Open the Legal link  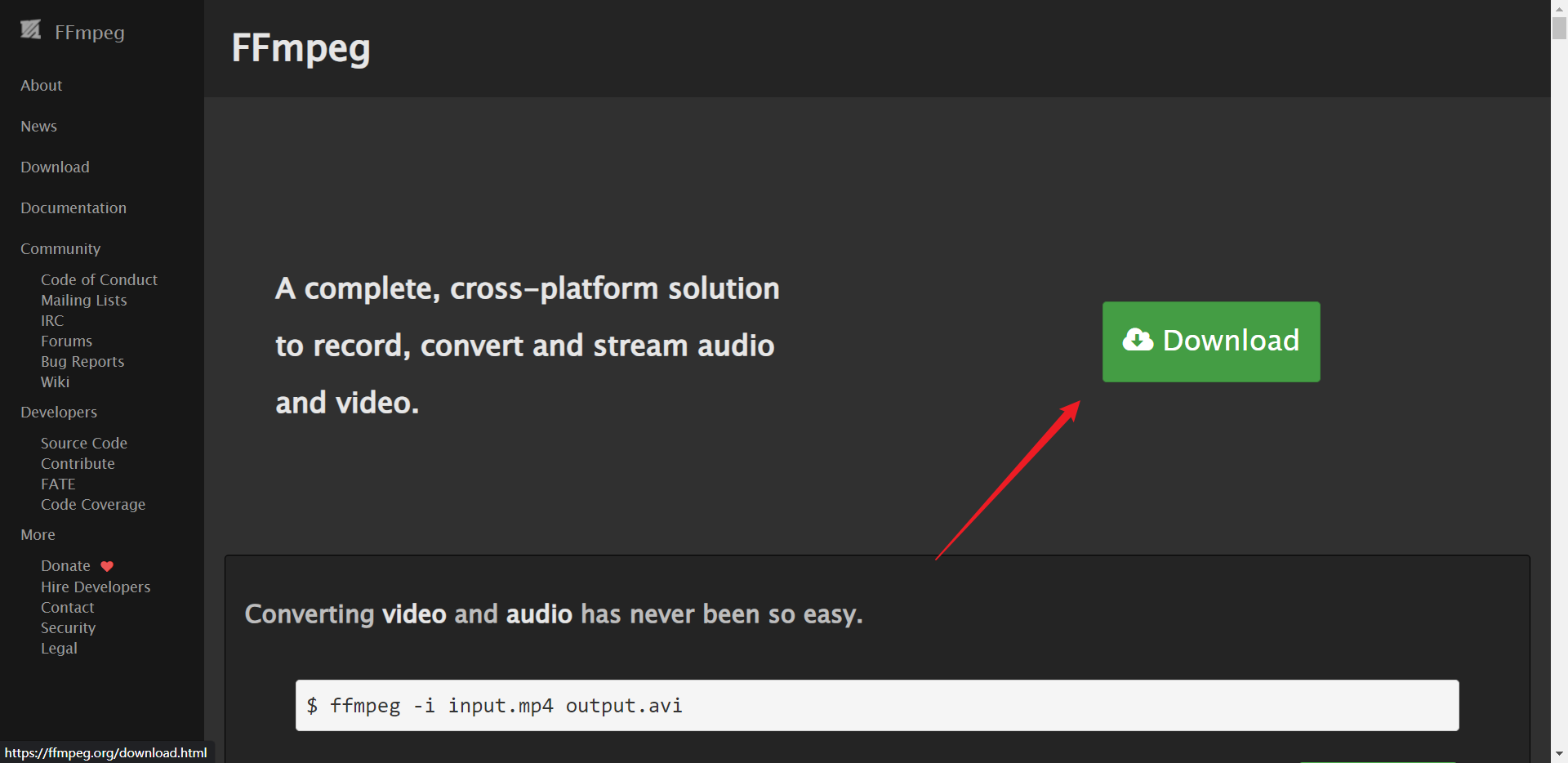[59, 648]
